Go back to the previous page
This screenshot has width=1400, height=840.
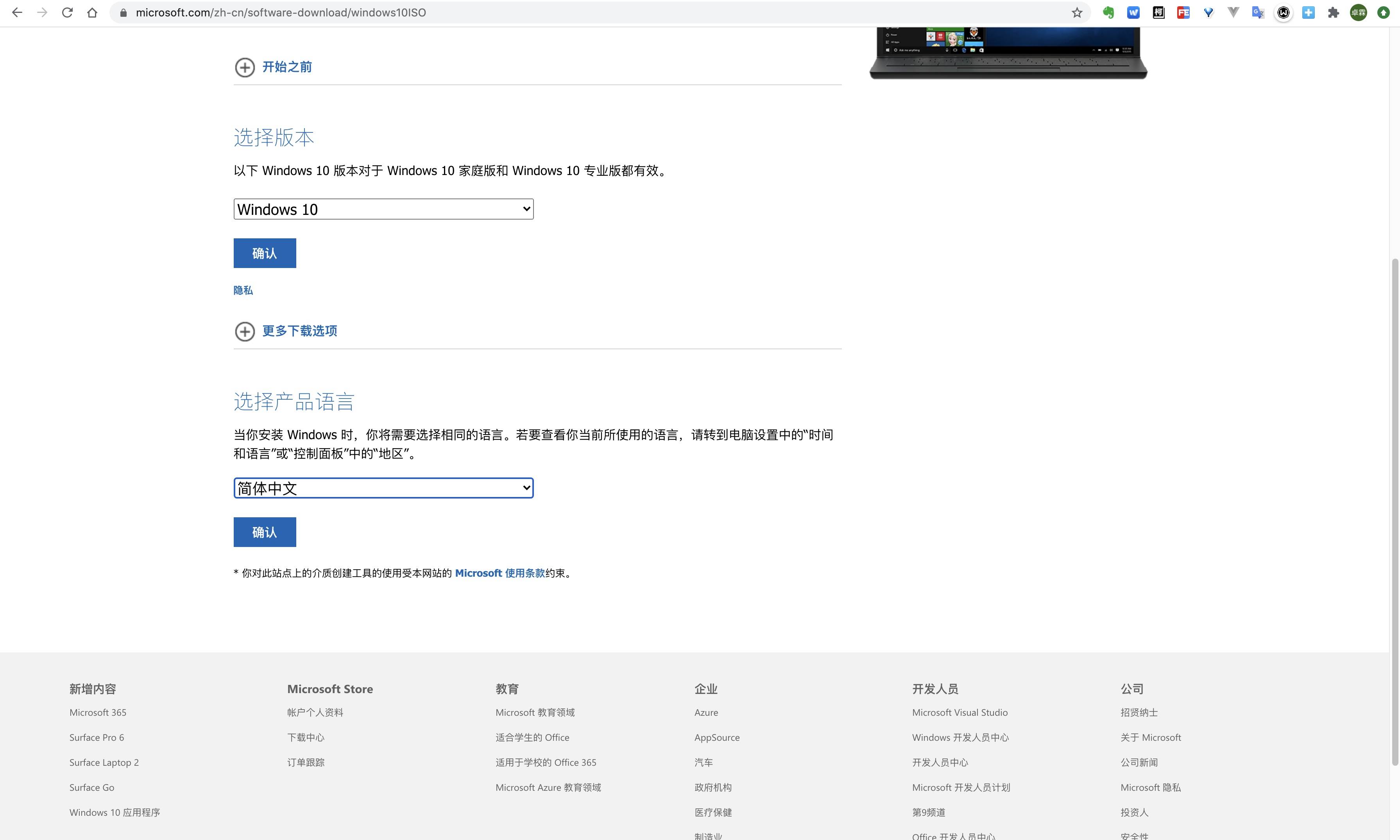[17, 13]
